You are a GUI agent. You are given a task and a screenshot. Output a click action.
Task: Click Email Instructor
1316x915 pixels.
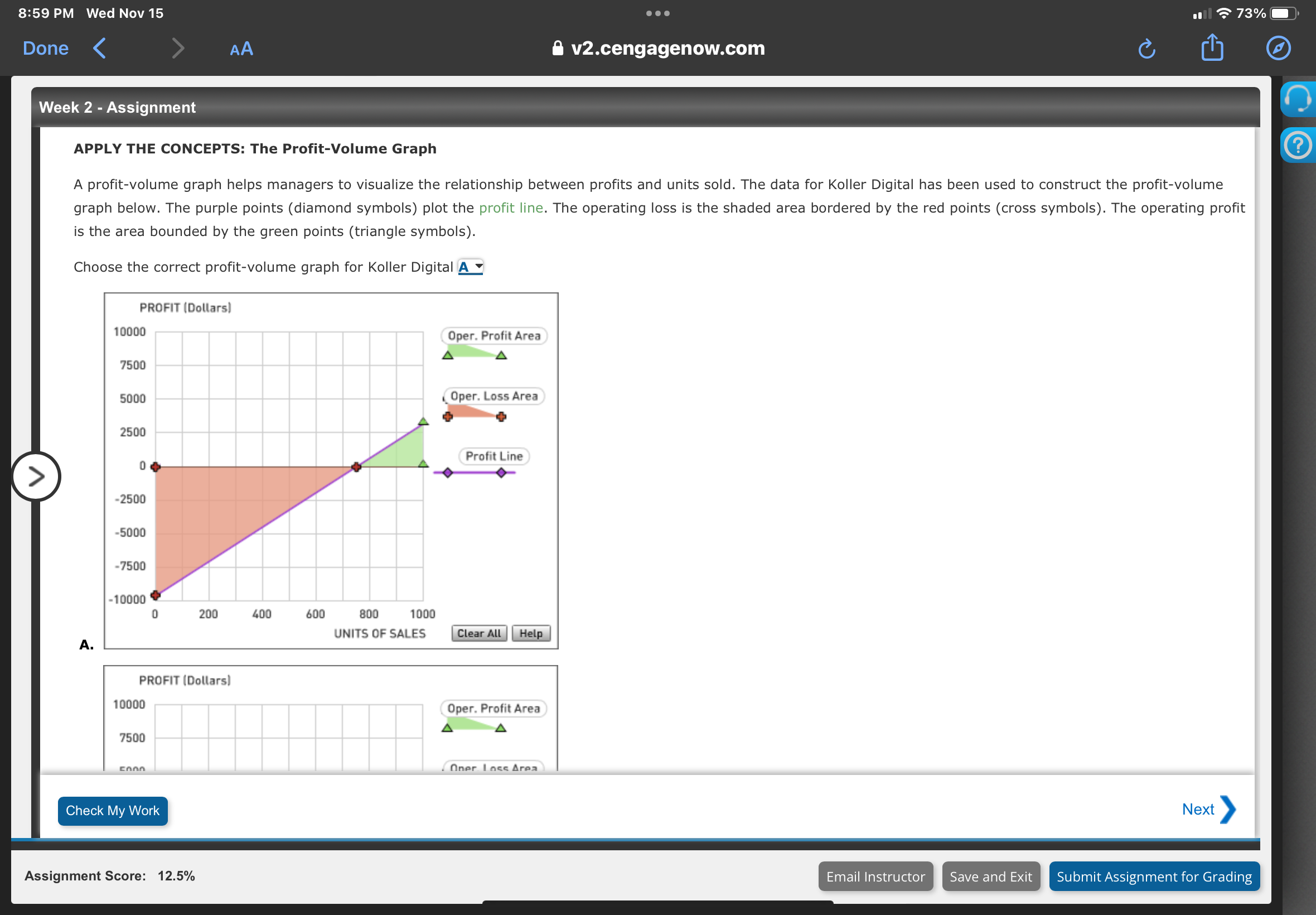875,876
